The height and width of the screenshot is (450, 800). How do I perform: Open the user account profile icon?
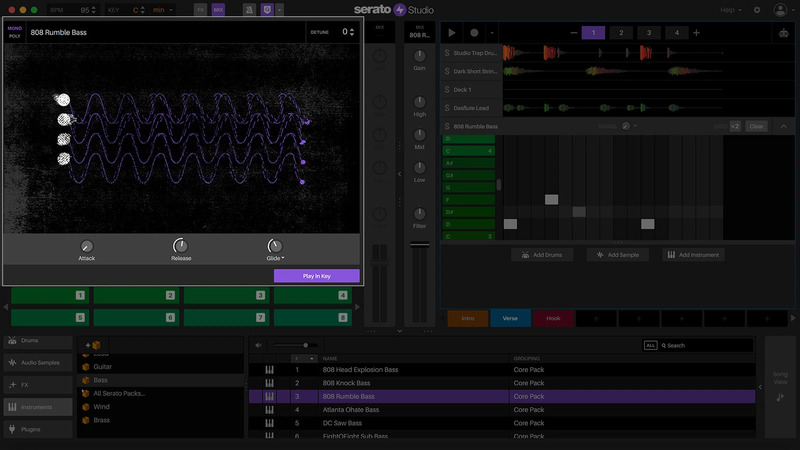coord(780,10)
